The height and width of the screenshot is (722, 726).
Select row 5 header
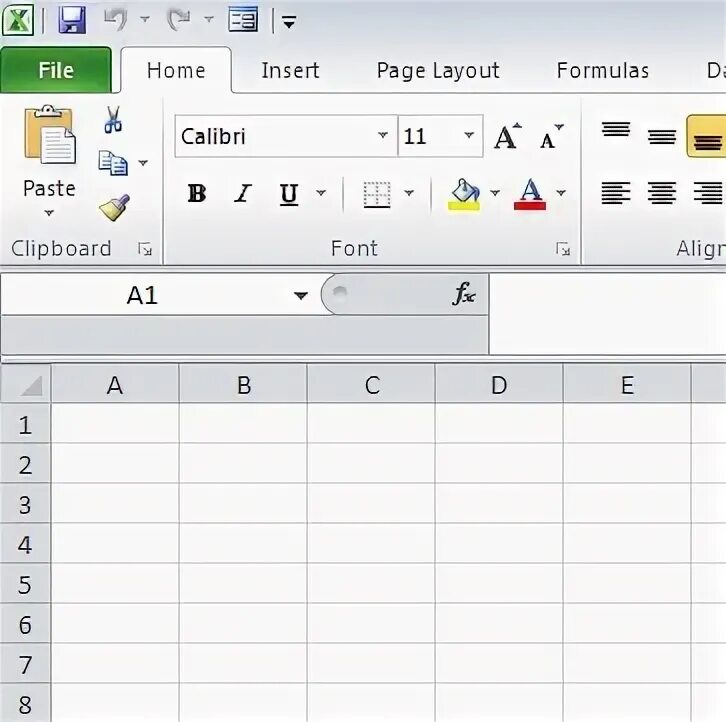(25, 584)
